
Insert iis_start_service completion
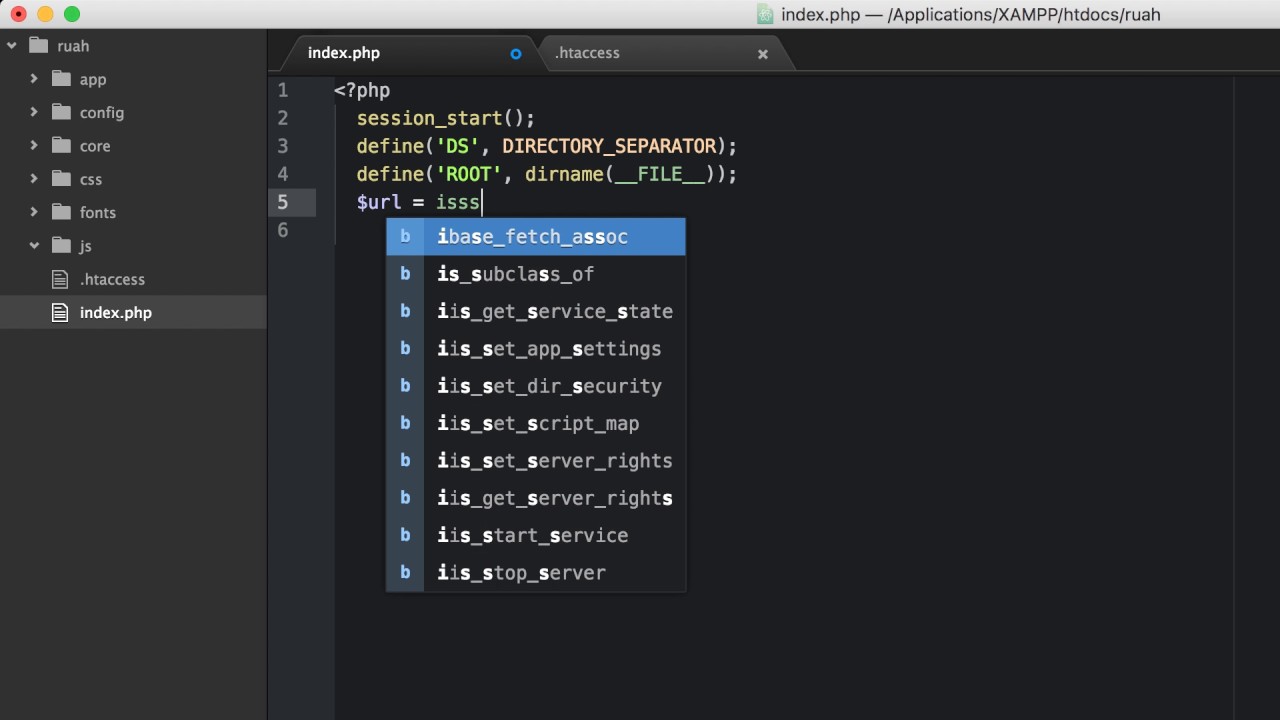tap(536, 535)
